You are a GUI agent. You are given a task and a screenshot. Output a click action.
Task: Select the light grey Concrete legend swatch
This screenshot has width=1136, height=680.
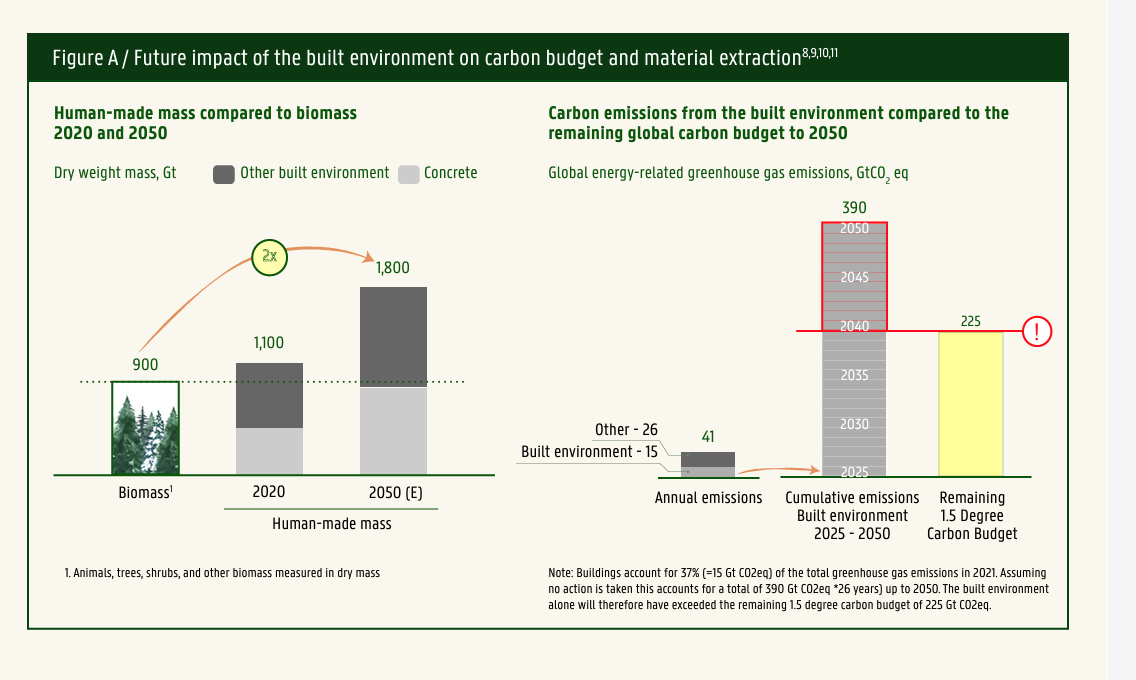click(x=409, y=175)
